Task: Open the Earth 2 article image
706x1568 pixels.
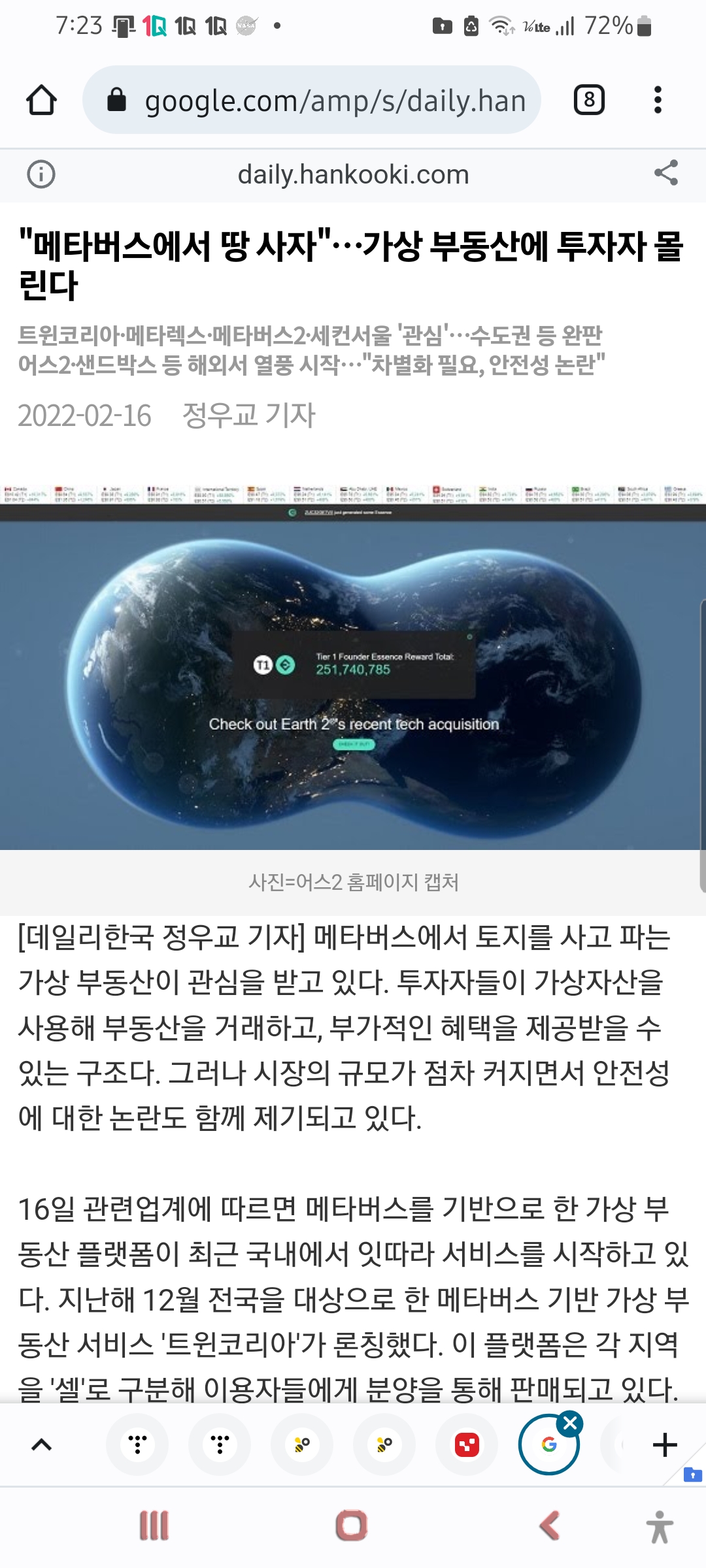Action: click(353, 666)
